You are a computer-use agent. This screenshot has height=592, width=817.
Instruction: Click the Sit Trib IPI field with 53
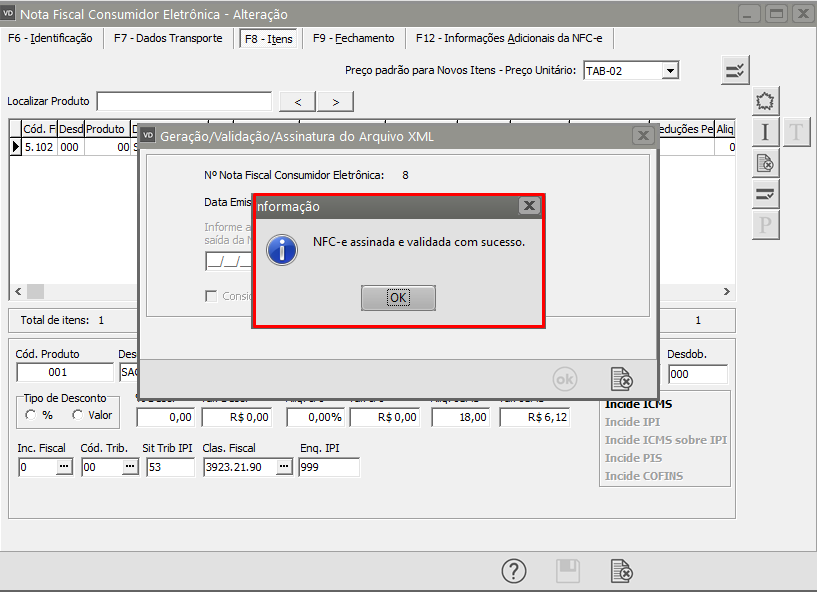[x=170, y=467]
